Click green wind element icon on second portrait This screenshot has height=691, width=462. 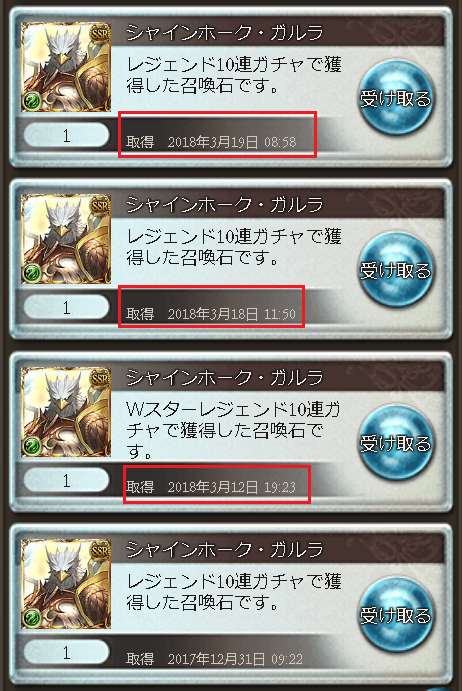click(32, 273)
